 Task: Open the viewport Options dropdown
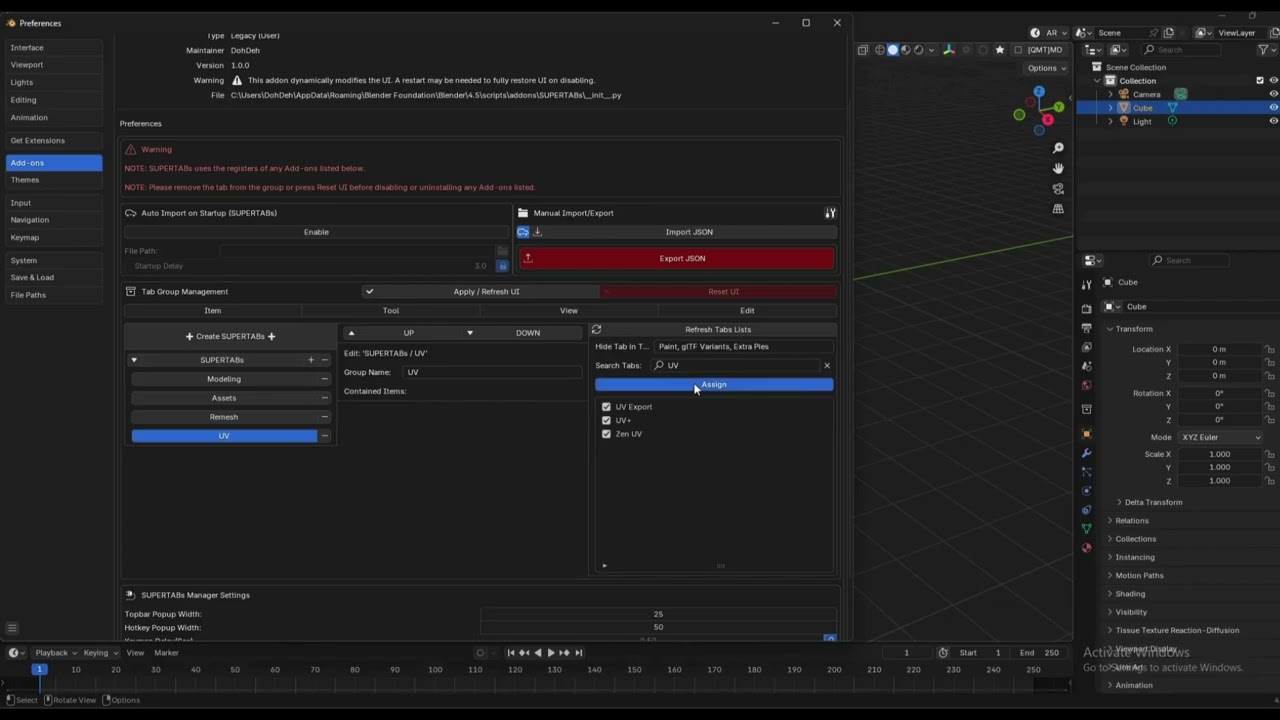pos(1046,68)
